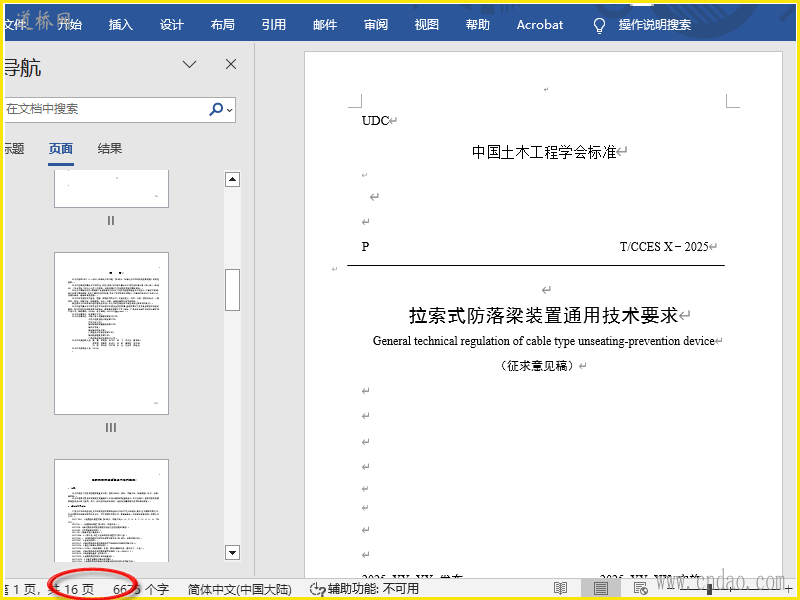Click the thumbnail scrollbar down arrow
800x600 pixels.
233,552
